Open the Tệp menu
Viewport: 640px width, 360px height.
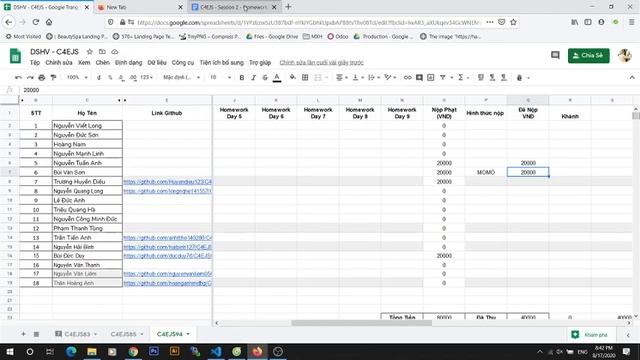coord(35,62)
